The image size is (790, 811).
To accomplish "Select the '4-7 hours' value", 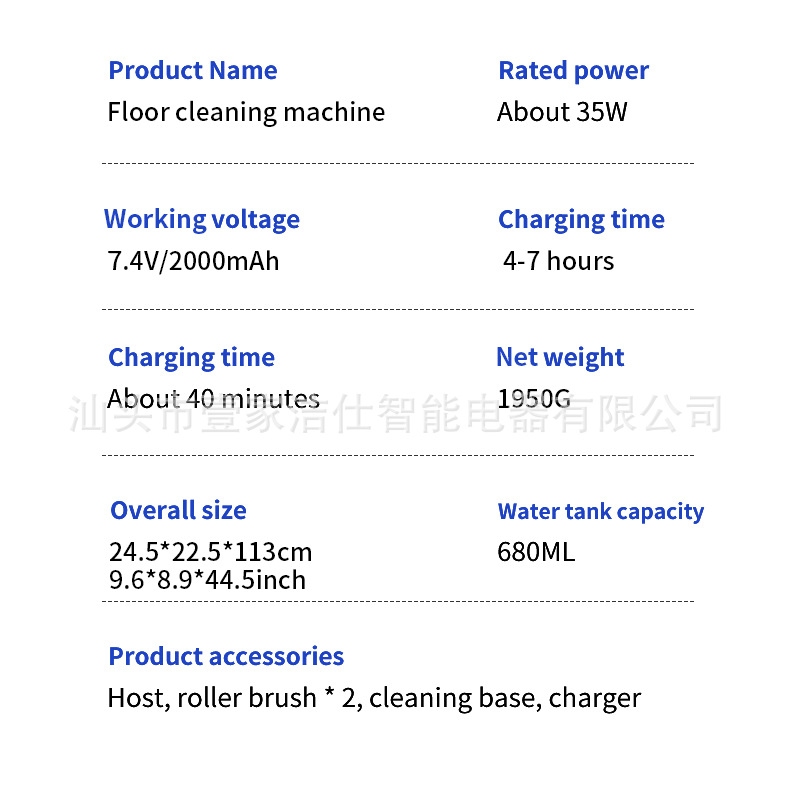I will 558,262.
